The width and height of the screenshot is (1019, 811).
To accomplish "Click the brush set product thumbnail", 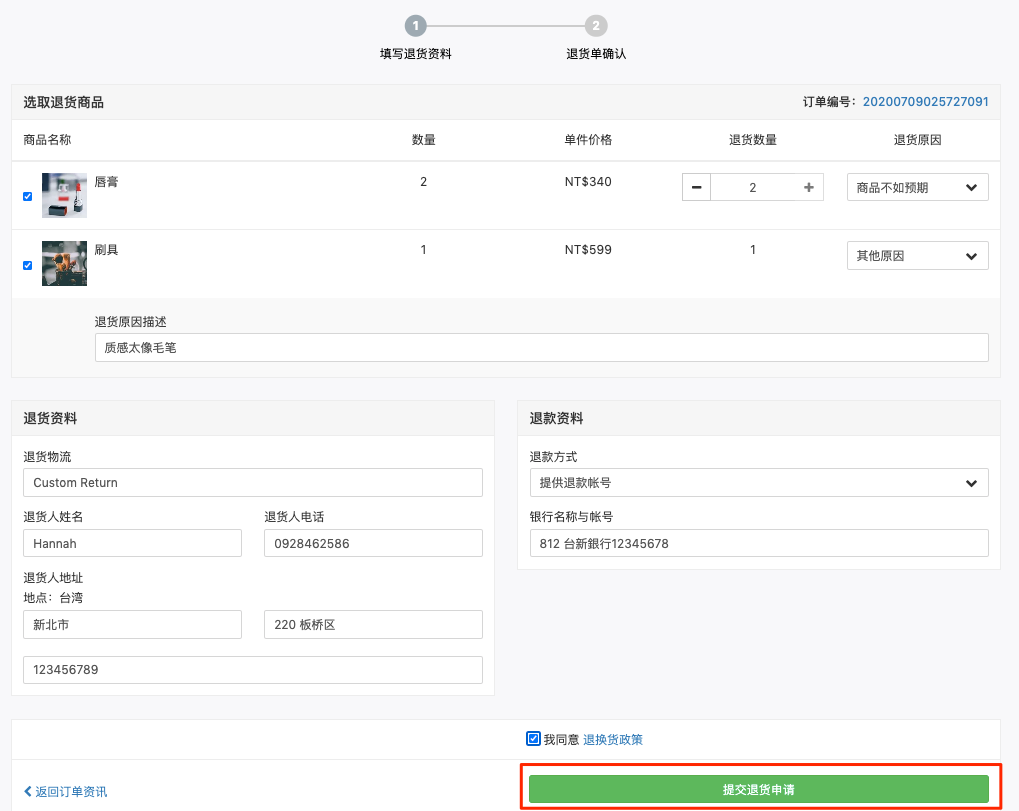I will click(x=64, y=263).
